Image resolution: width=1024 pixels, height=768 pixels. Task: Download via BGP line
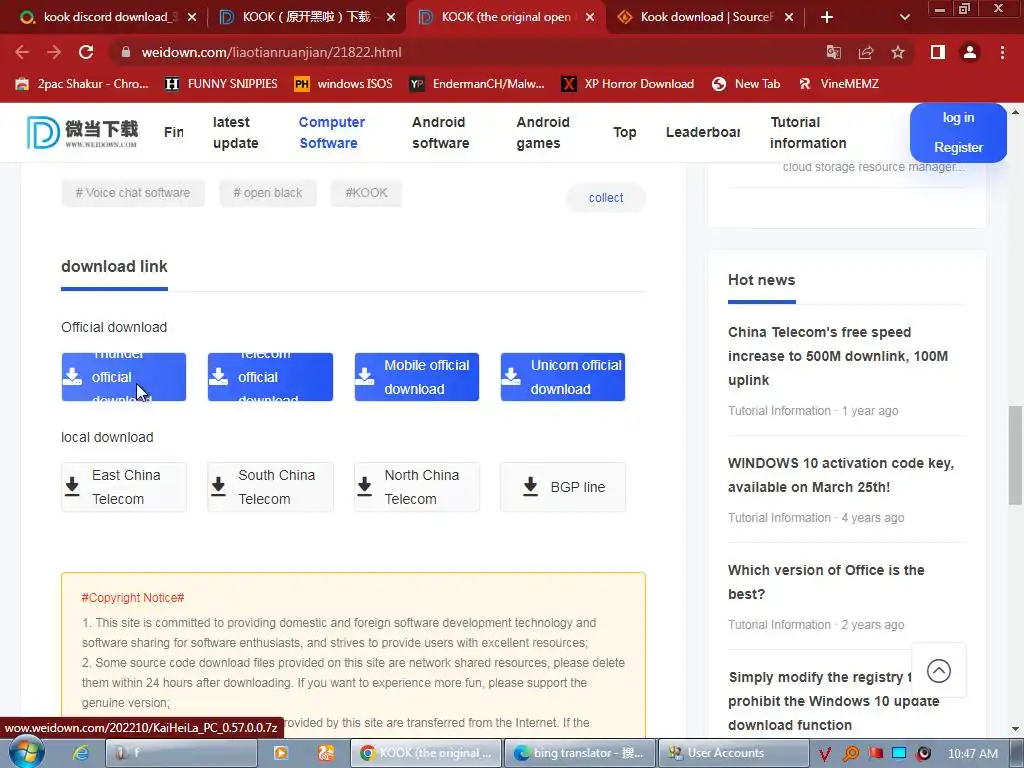click(x=563, y=487)
